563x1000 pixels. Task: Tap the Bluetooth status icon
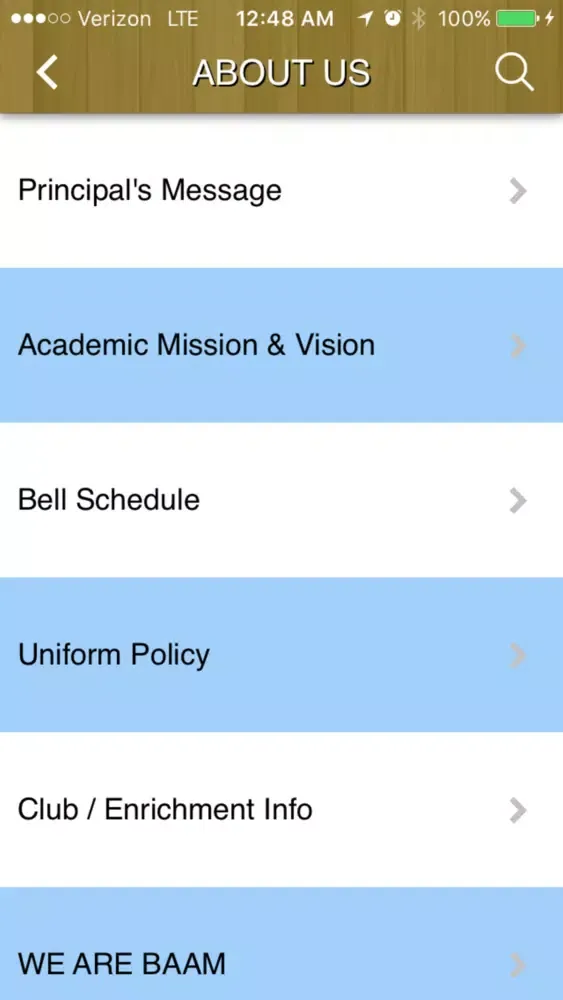pos(418,19)
